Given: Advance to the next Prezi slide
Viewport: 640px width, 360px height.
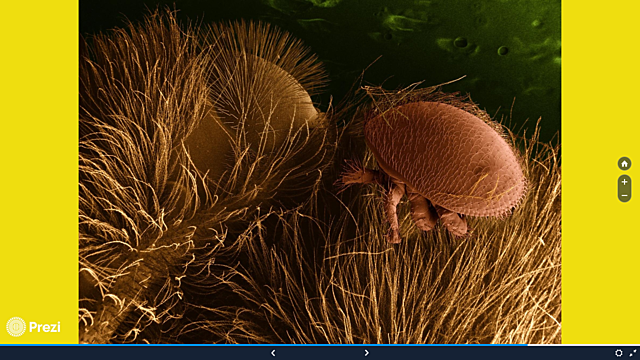Looking at the screenshot, I should coord(367,353).
